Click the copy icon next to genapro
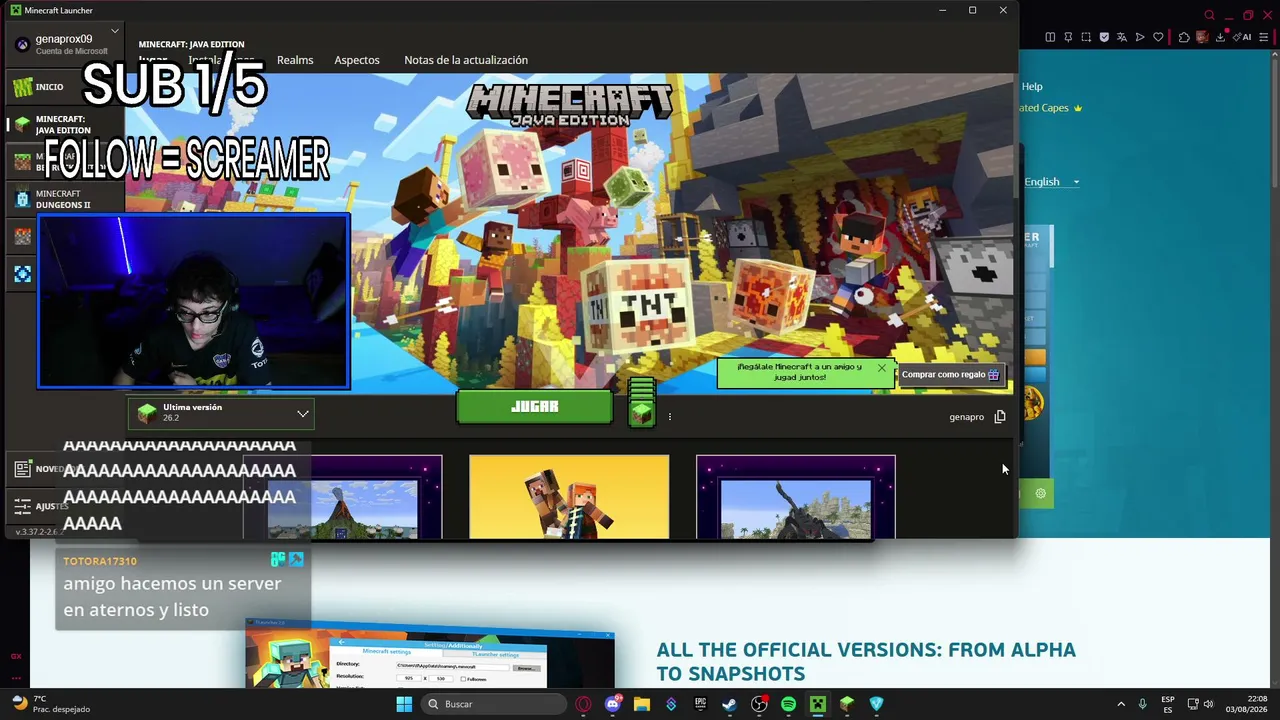 point(1000,417)
